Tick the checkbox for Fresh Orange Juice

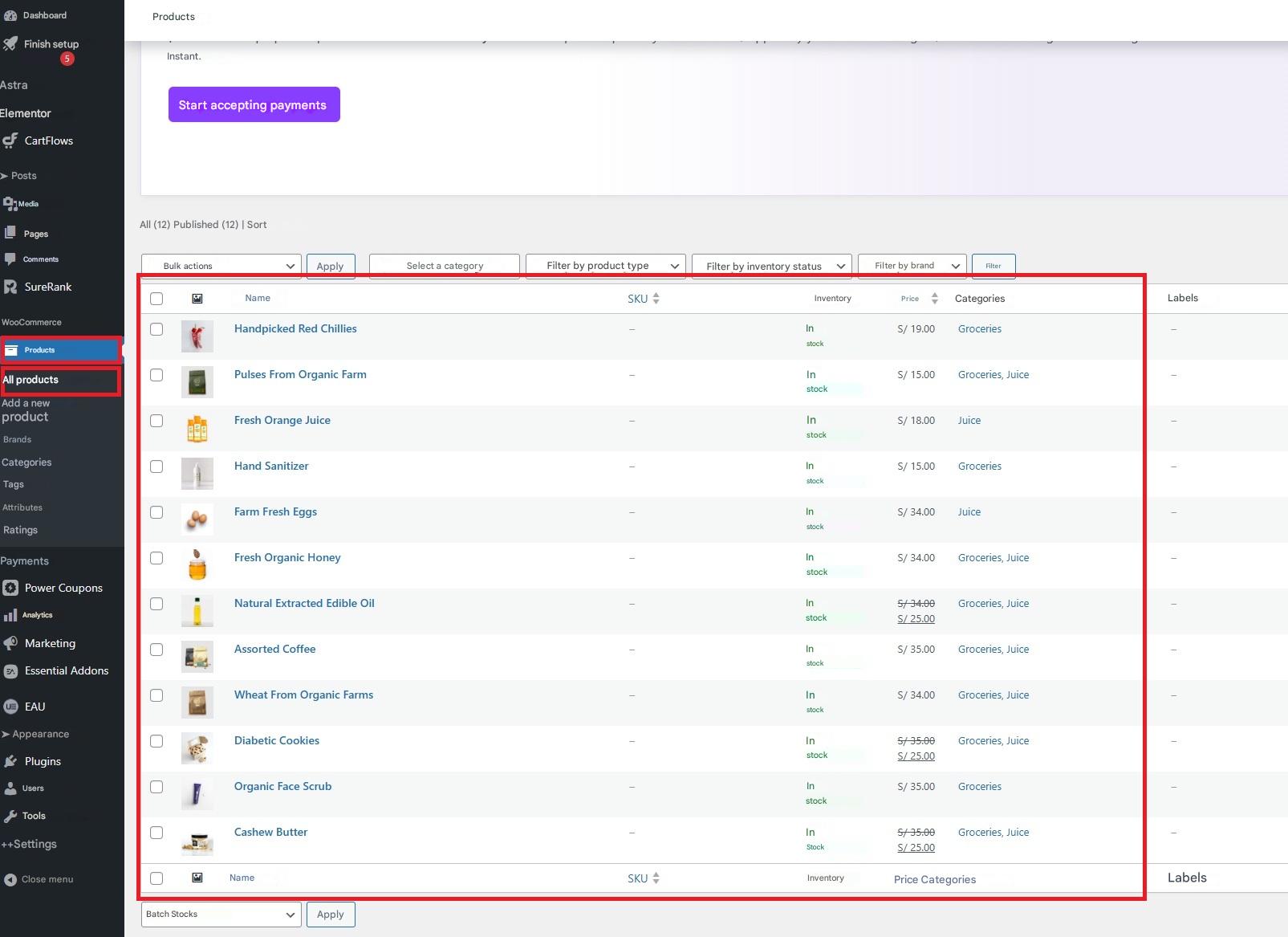[x=156, y=421]
